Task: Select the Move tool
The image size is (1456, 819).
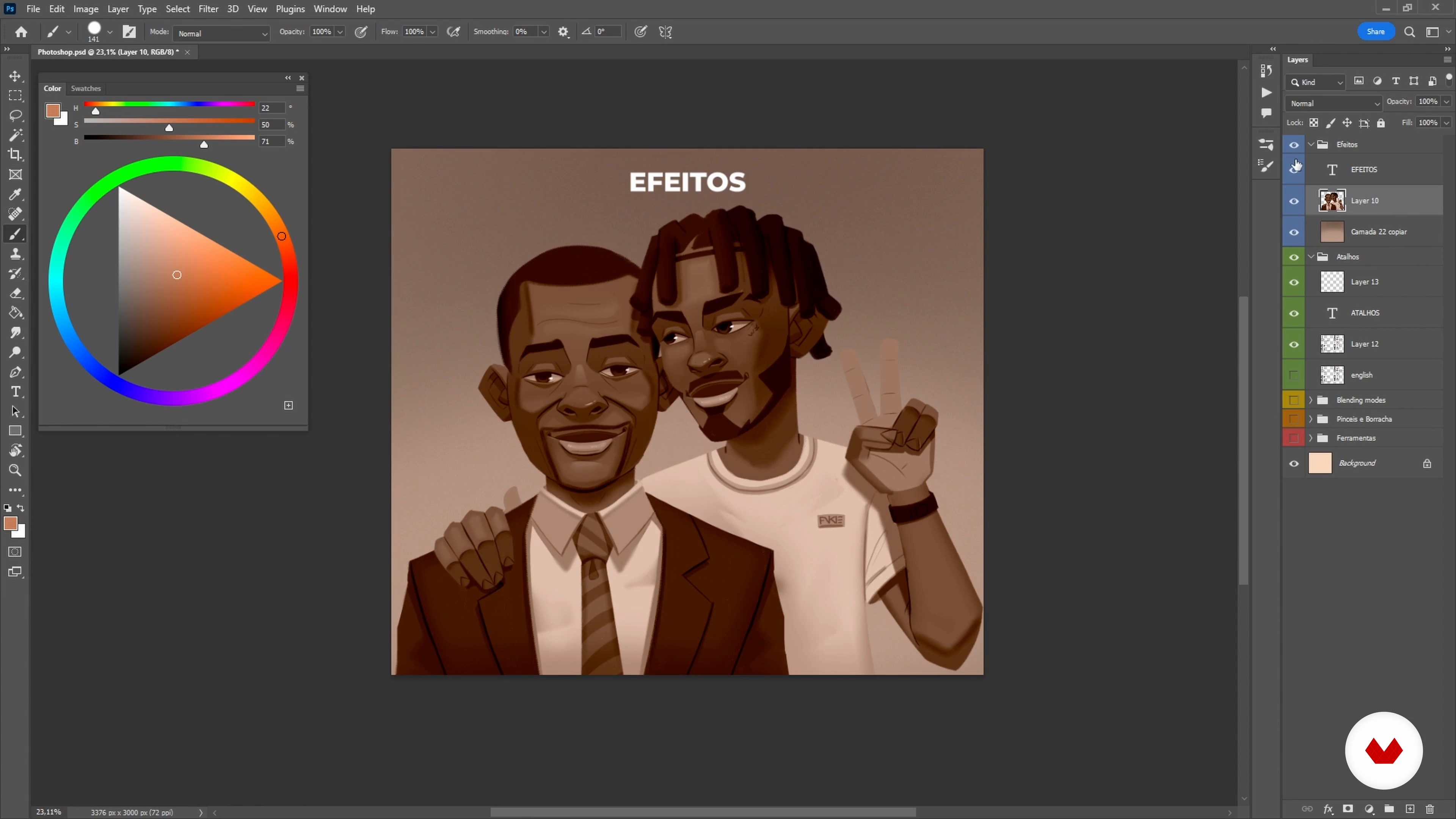Action: [x=15, y=76]
